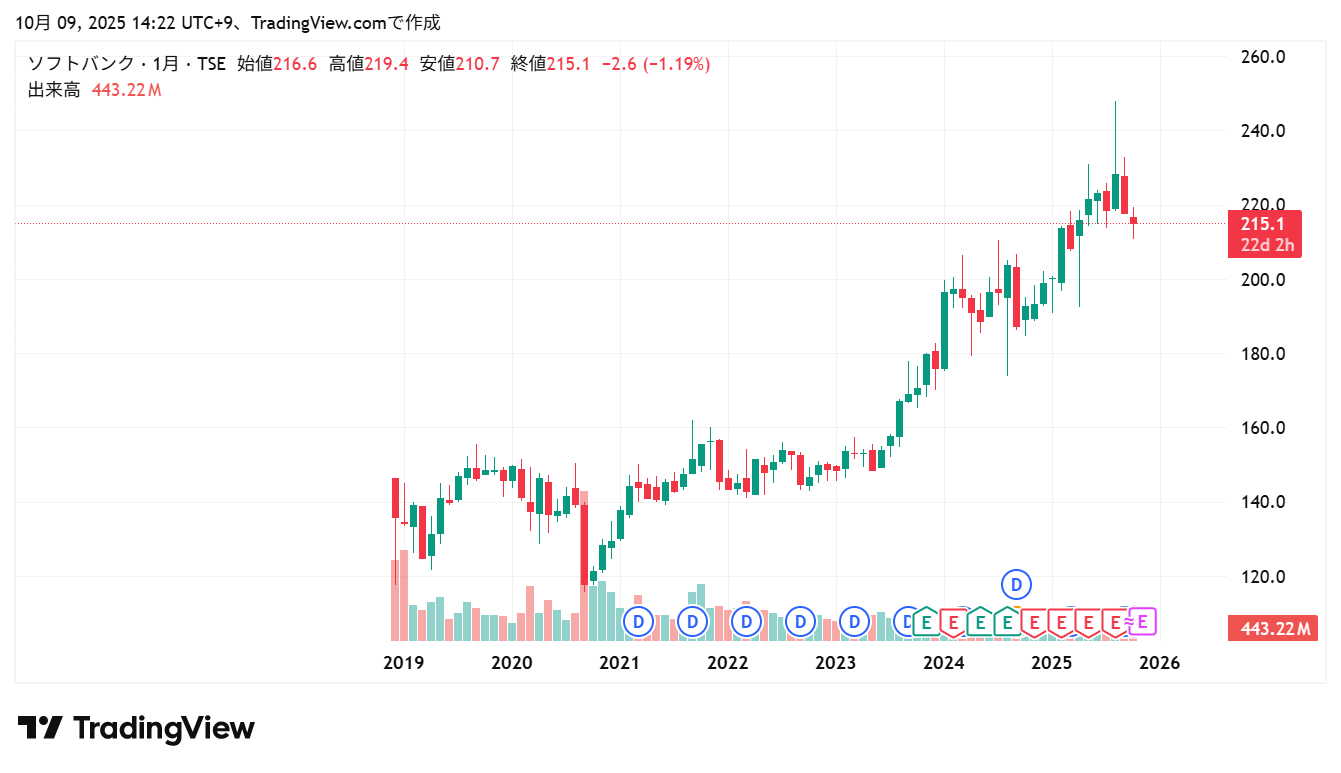Click the 2019 label on time axis
The height and width of the screenshot is (773, 1341).
[x=404, y=663]
